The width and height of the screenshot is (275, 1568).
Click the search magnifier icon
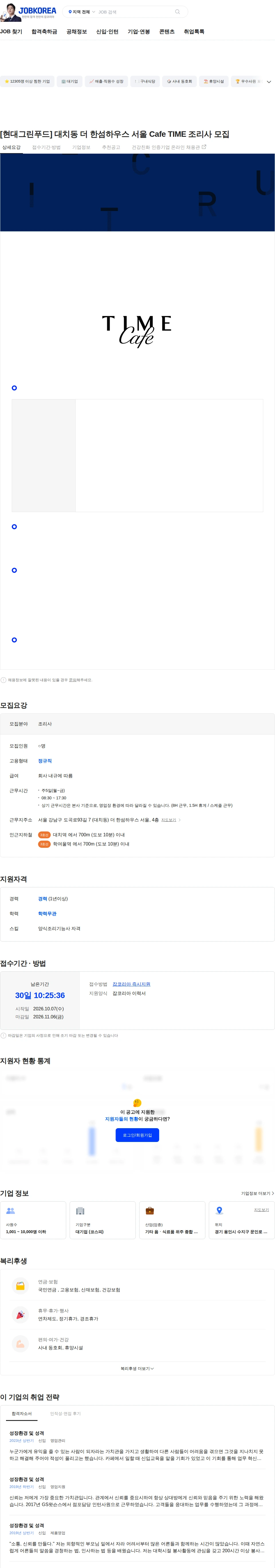pyautogui.click(x=178, y=11)
